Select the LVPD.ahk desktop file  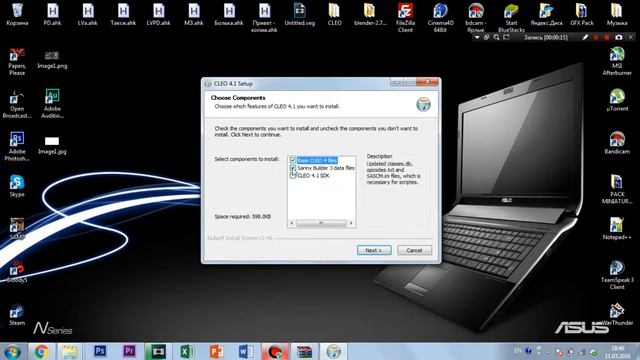pyautogui.click(x=158, y=14)
